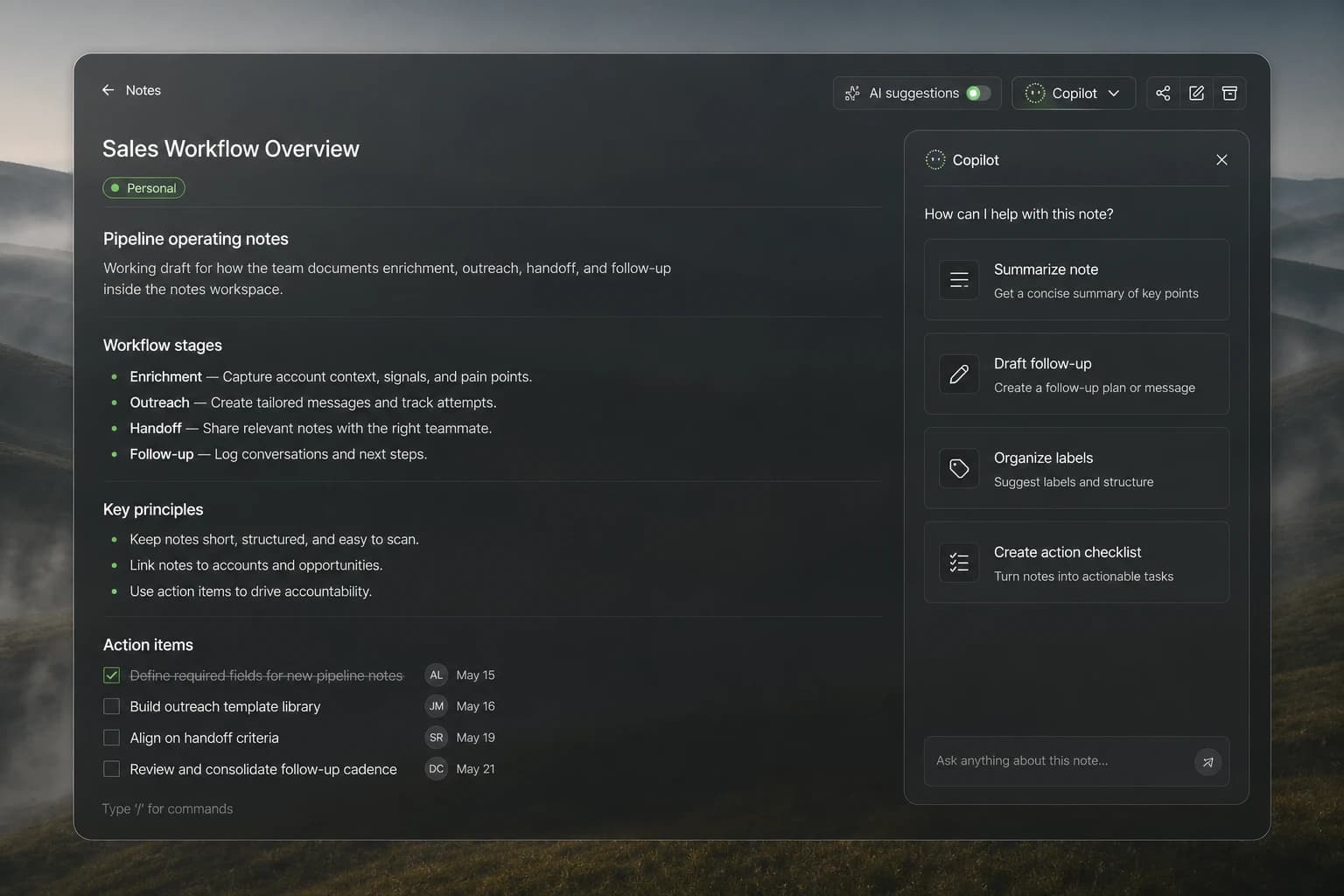Click the share icon in the toolbar
Viewport: 1344px width, 896px height.
(1163, 93)
